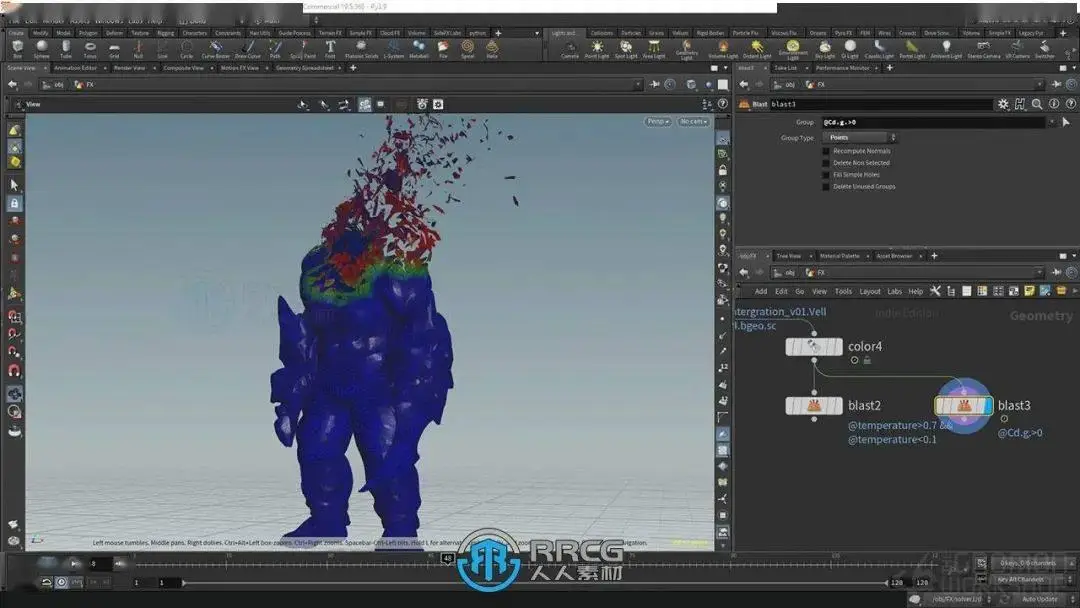1080x608 pixels.
Task: Add a Stereo Camera
Action: (984, 48)
